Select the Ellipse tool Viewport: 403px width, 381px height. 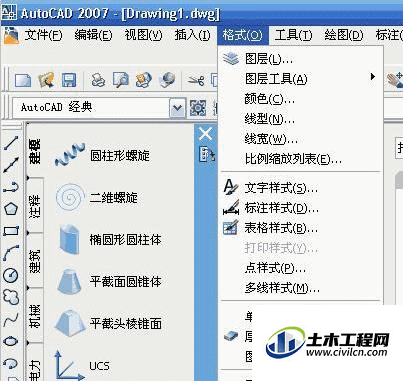click(11, 341)
